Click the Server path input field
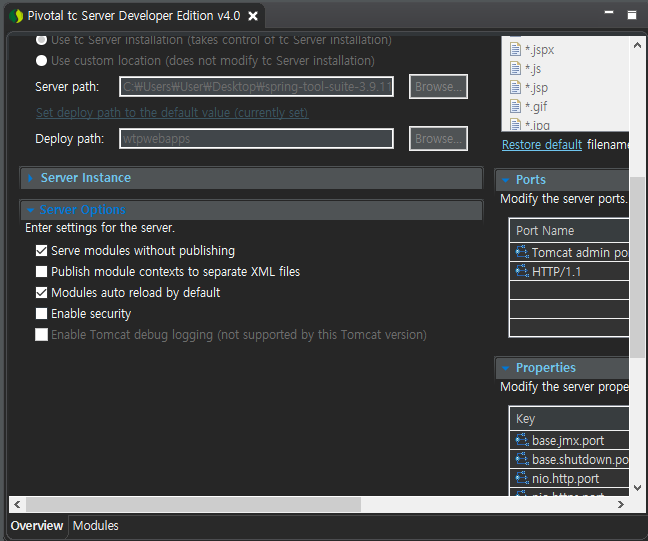The width and height of the screenshot is (648, 541). 256,87
